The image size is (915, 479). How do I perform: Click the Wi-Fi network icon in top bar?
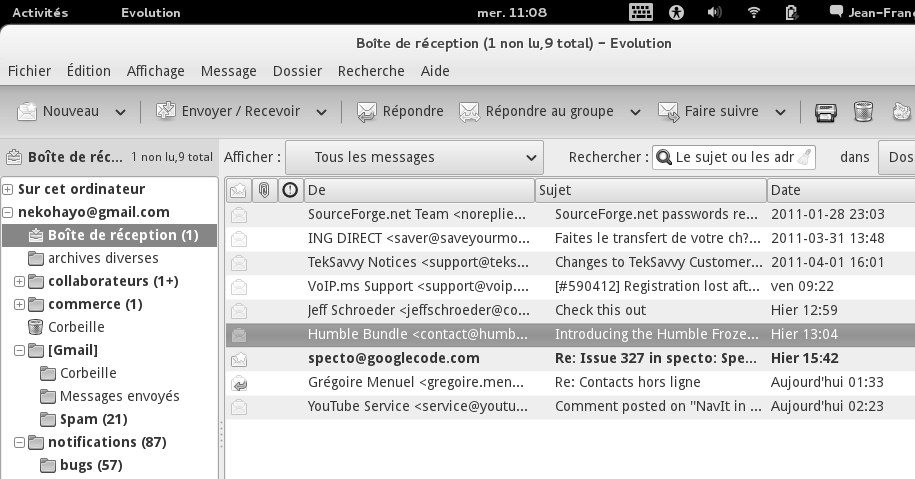point(753,12)
